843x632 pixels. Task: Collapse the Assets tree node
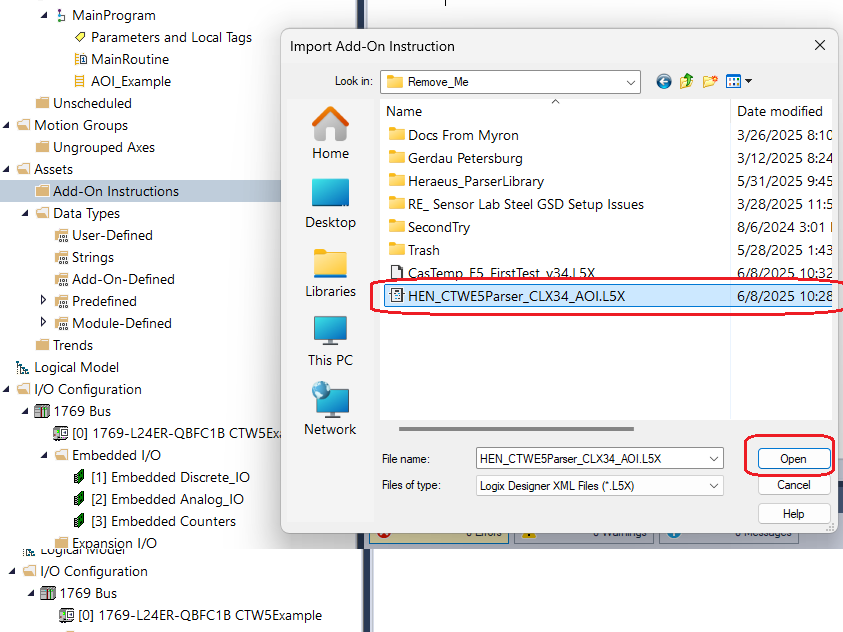click(x=6, y=169)
